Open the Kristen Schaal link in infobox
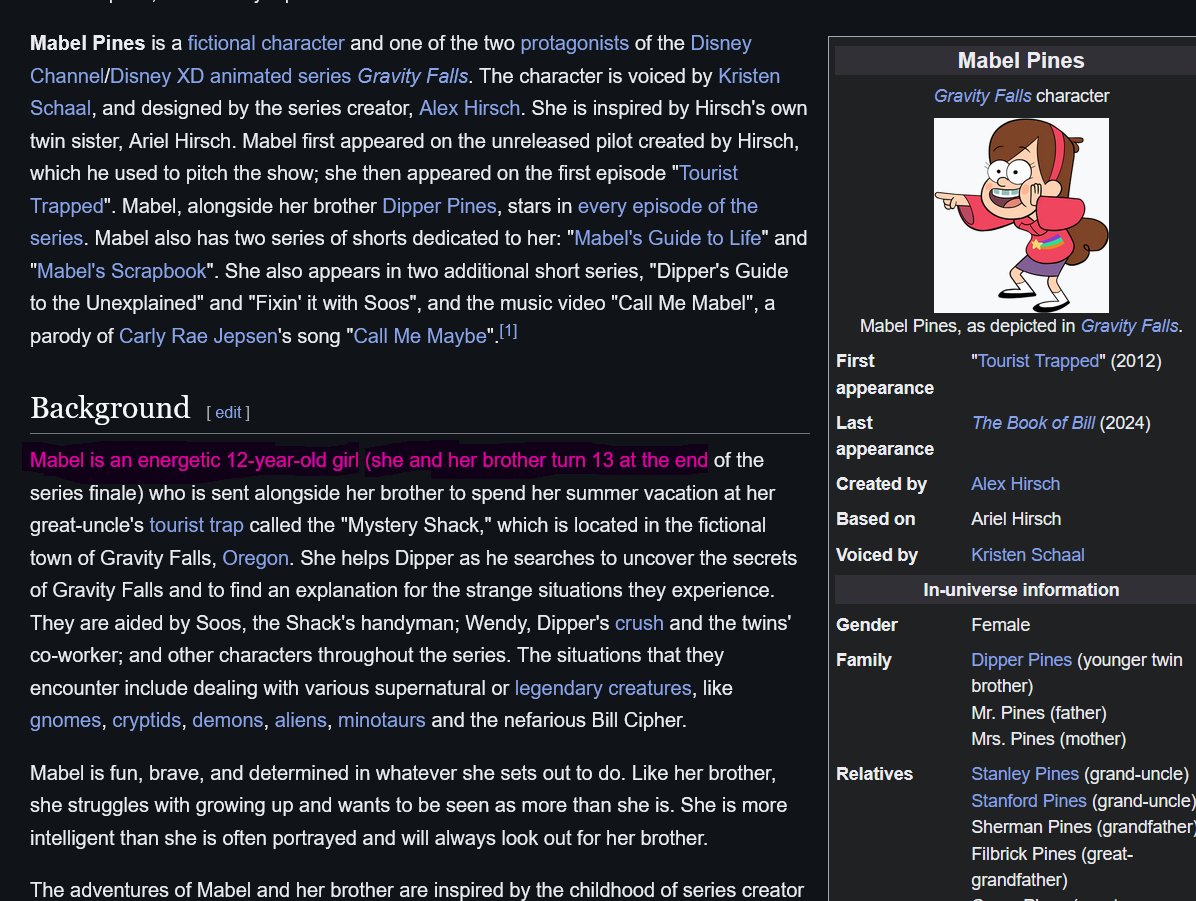Screen dimensions: 1196x901 click(1027, 555)
